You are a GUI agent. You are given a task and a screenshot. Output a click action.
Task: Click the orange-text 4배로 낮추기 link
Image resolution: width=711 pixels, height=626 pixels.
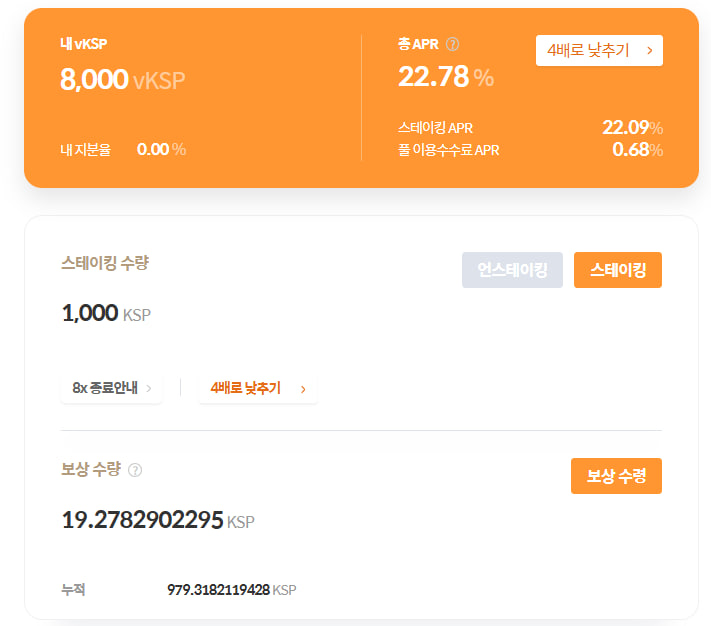(258, 388)
